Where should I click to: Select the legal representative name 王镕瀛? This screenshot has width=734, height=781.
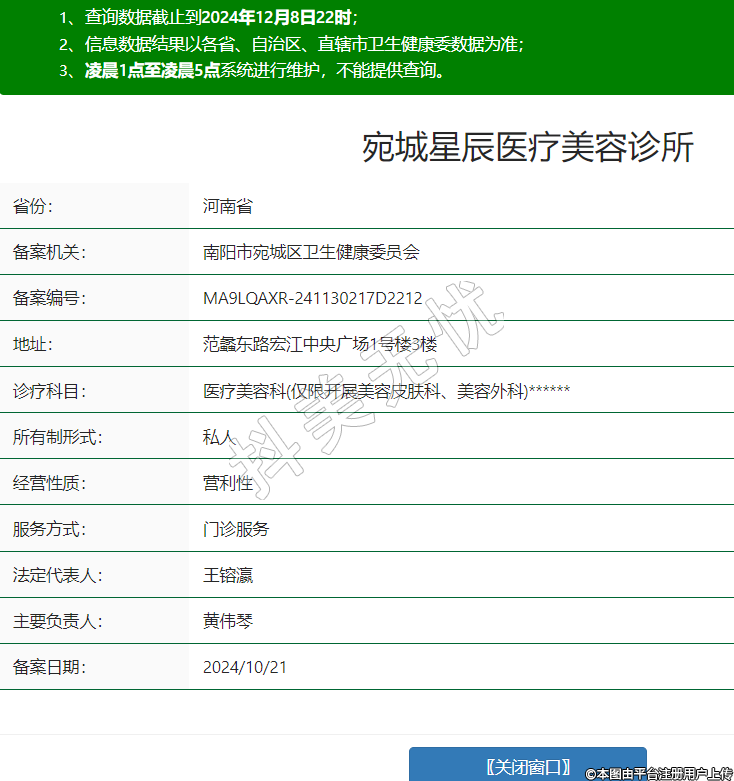coord(227,575)
